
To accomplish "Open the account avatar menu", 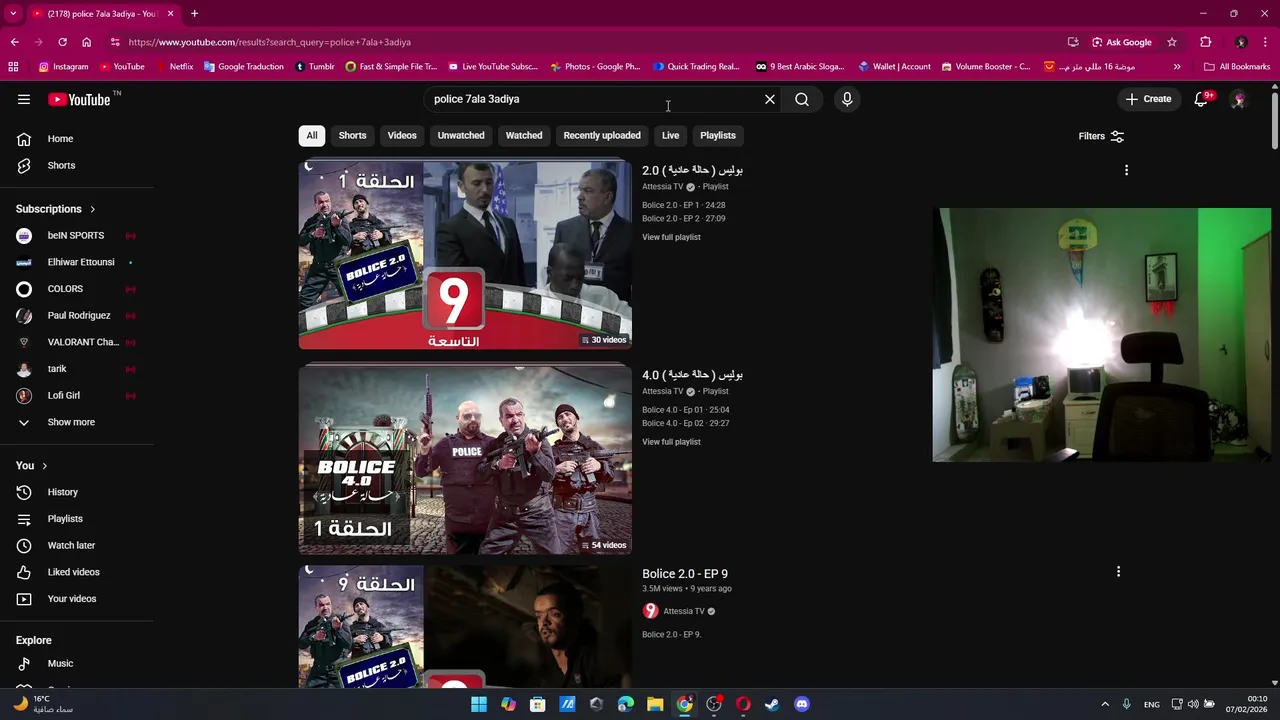I will 1238,99.
